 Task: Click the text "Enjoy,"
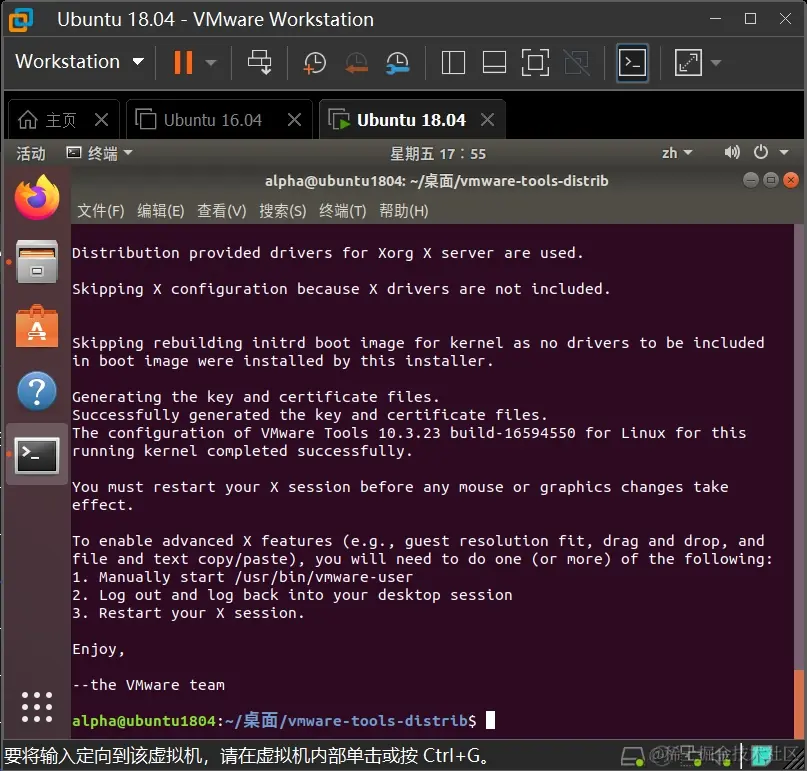tap(98, 649)
